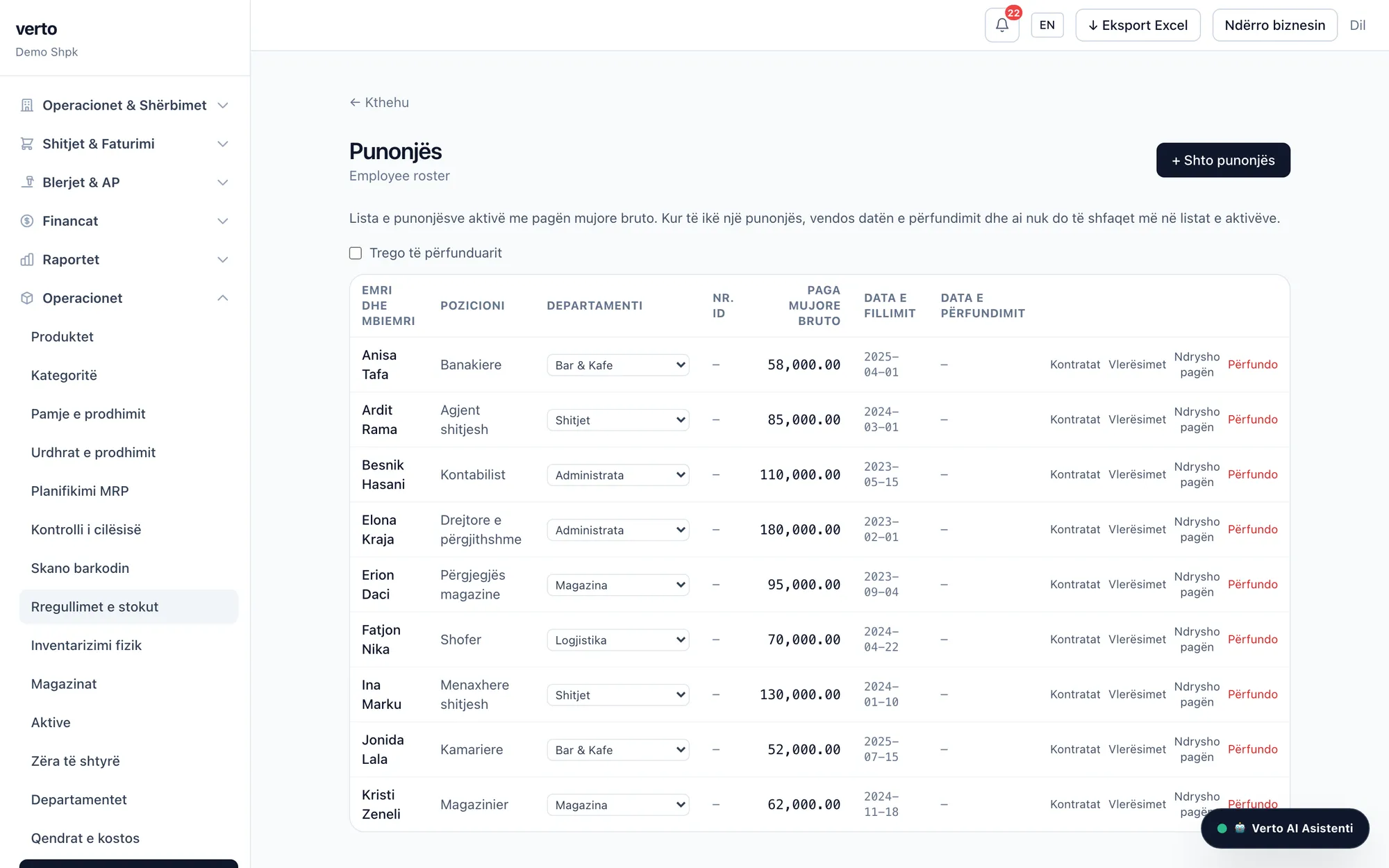
Task: Click the Operacionet cube icon
Action: 27,298
